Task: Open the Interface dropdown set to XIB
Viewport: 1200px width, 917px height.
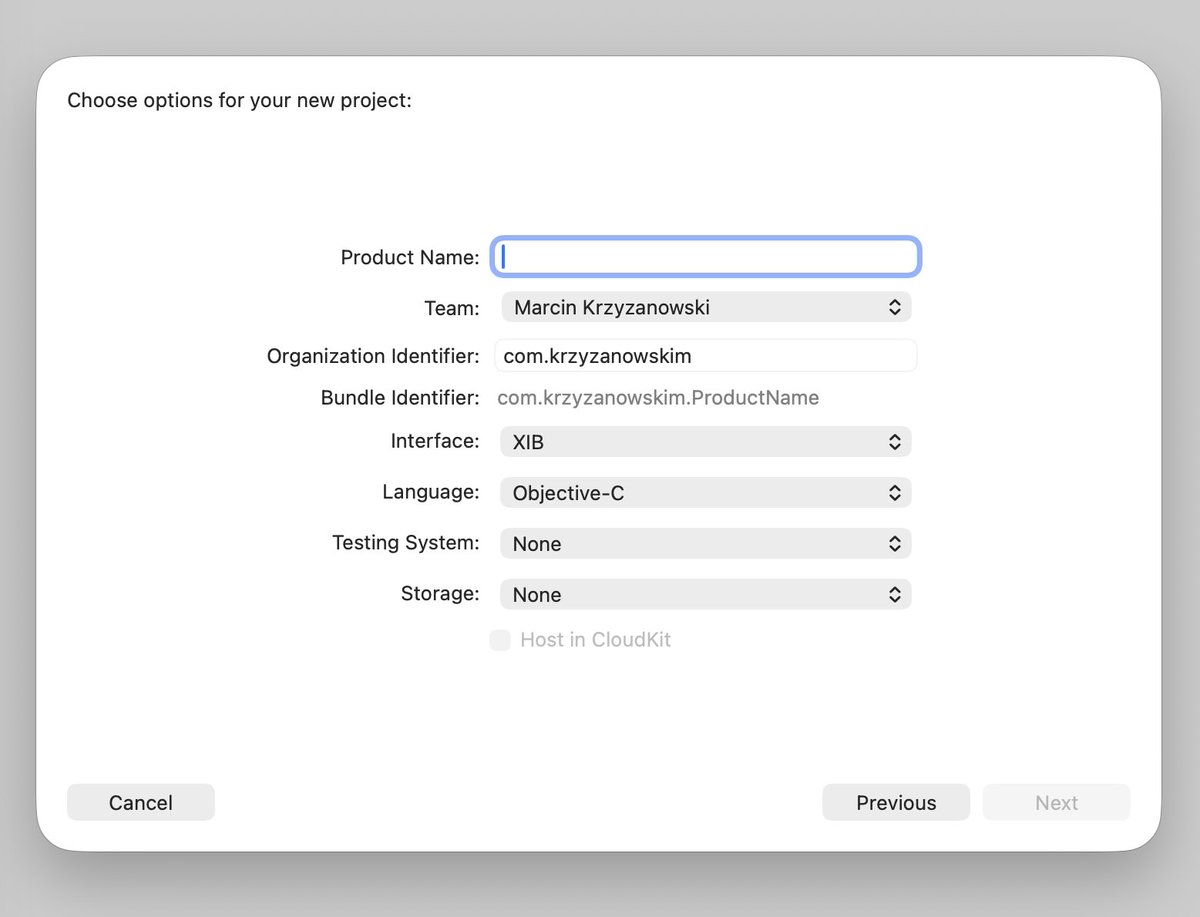Action: [x=706, y=442]
